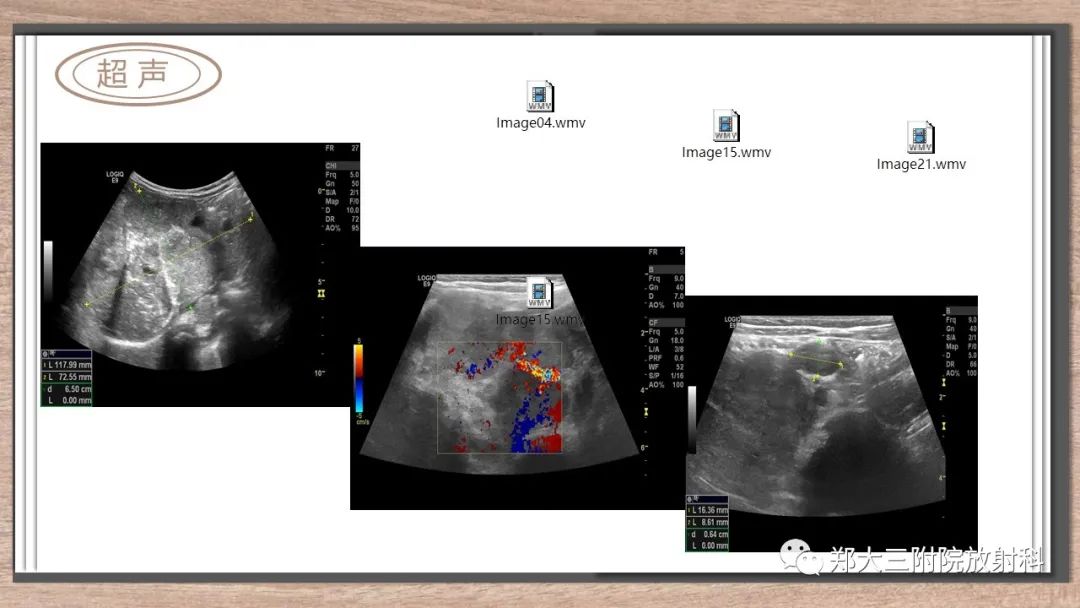1080x608 pixels.
Task: Click the Image15.wmv icon beside Image04
Action: click(x=726, y=126)
